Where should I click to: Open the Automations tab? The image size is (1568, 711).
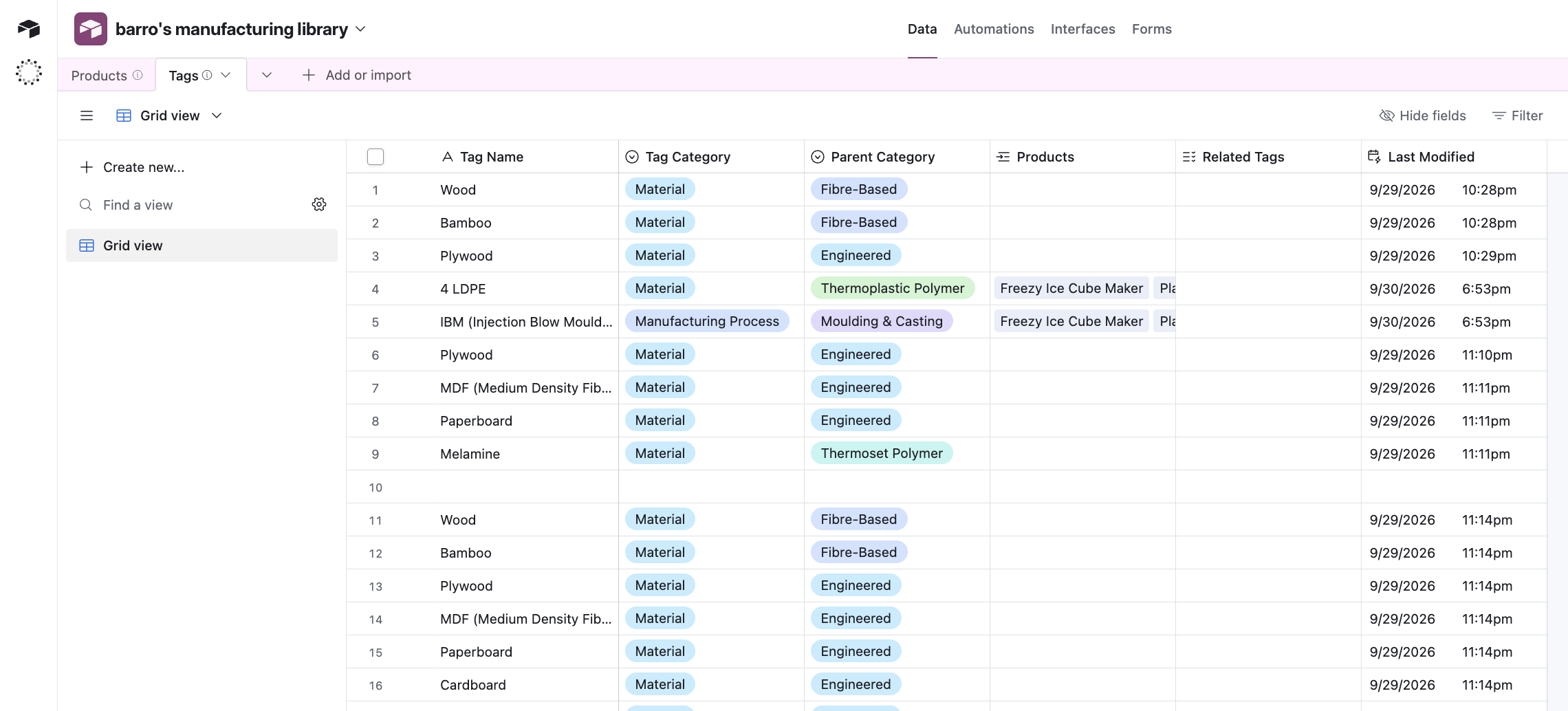994,29
